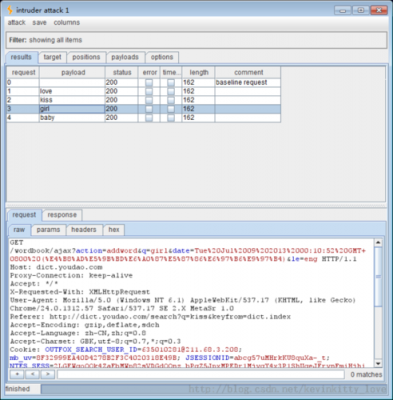This screenshot has height=400, width=393.
Task: Select the 'girl' payload cell
Action: pos(72,109)
